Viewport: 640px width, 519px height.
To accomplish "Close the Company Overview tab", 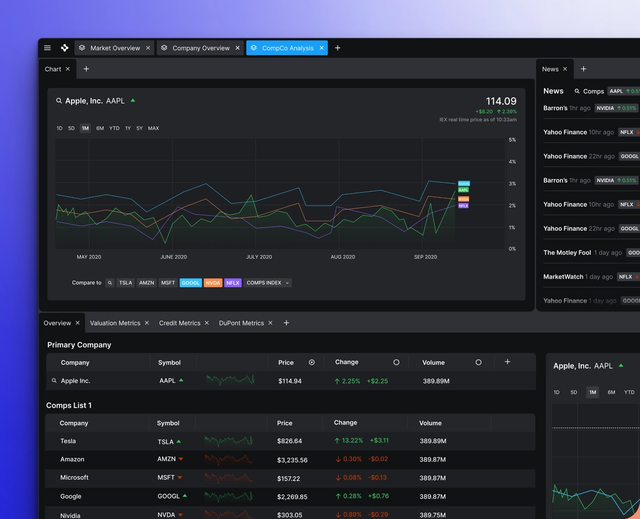I will 238,48.
